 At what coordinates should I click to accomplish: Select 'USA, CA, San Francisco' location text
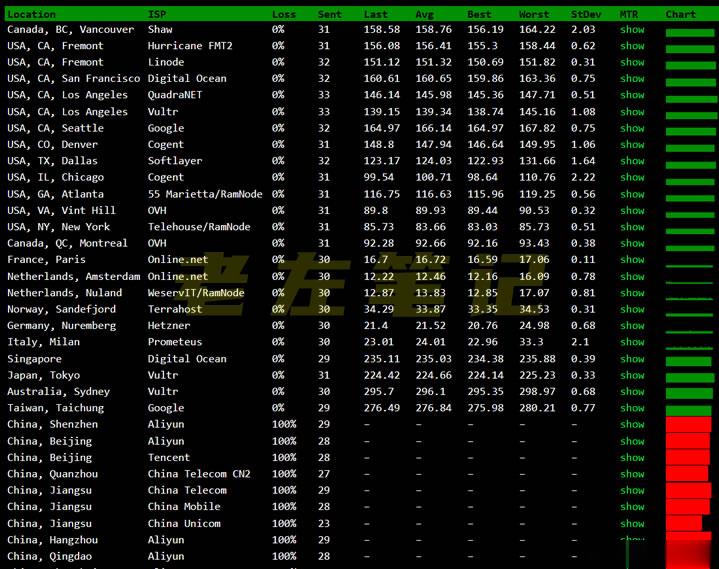click(74, 79)
